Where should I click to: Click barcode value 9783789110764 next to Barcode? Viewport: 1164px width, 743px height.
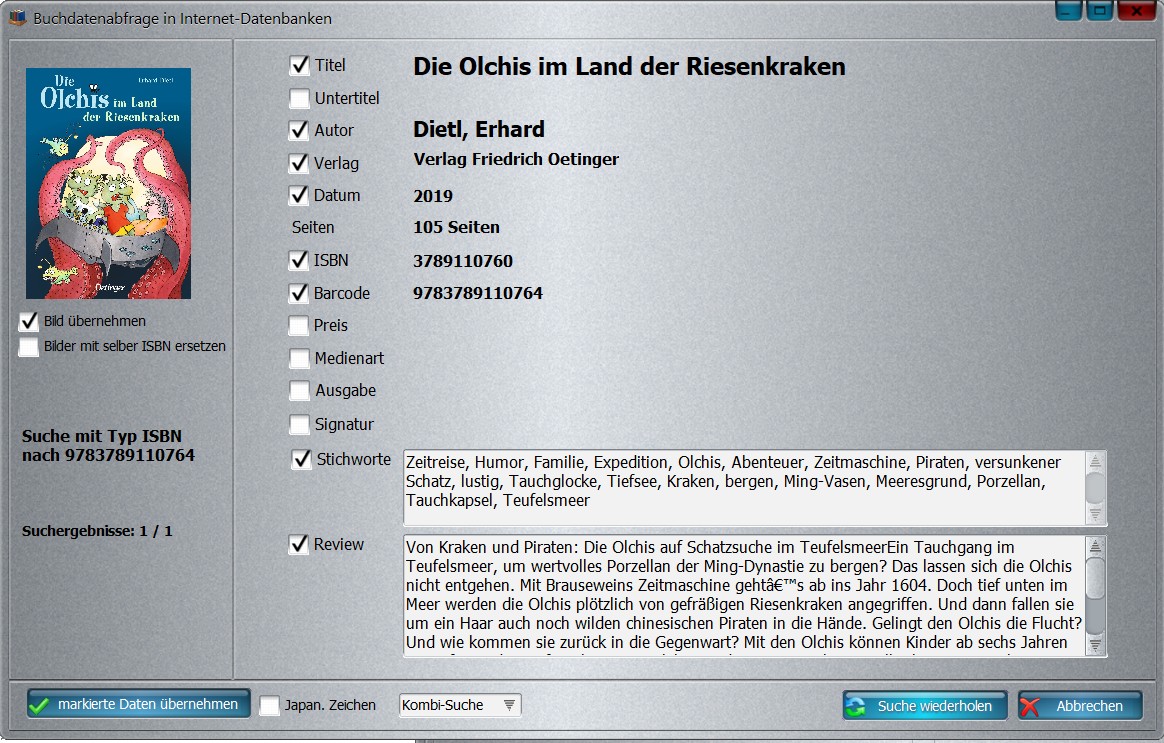pos(477,293)
